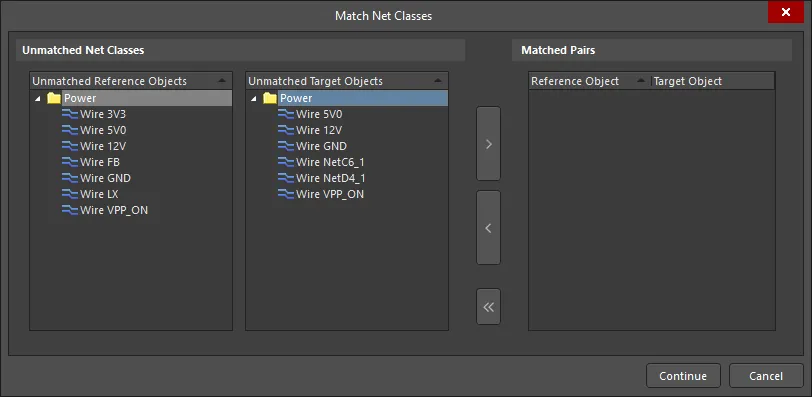Select the Power label in Target Objects

[296, 98]
